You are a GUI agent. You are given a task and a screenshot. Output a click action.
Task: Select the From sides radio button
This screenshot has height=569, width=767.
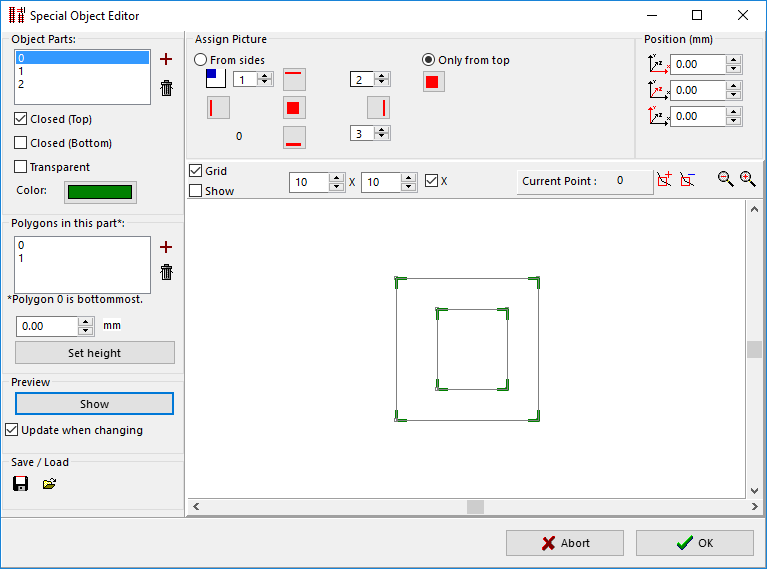[x=201, y=60]
